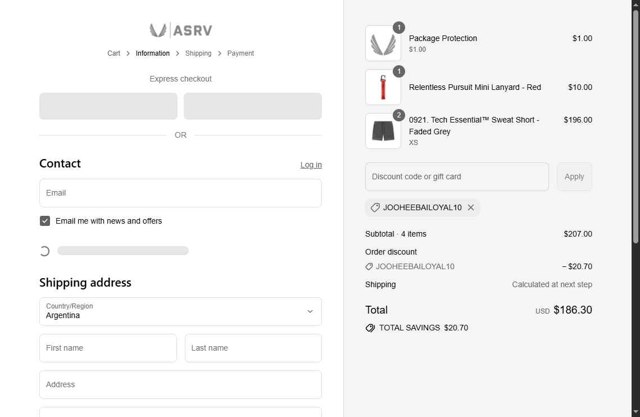Go back to Cart breadcrumb
Image resolution: width=640 pixels, height=417 pixels.
click(x=113, y=53)
